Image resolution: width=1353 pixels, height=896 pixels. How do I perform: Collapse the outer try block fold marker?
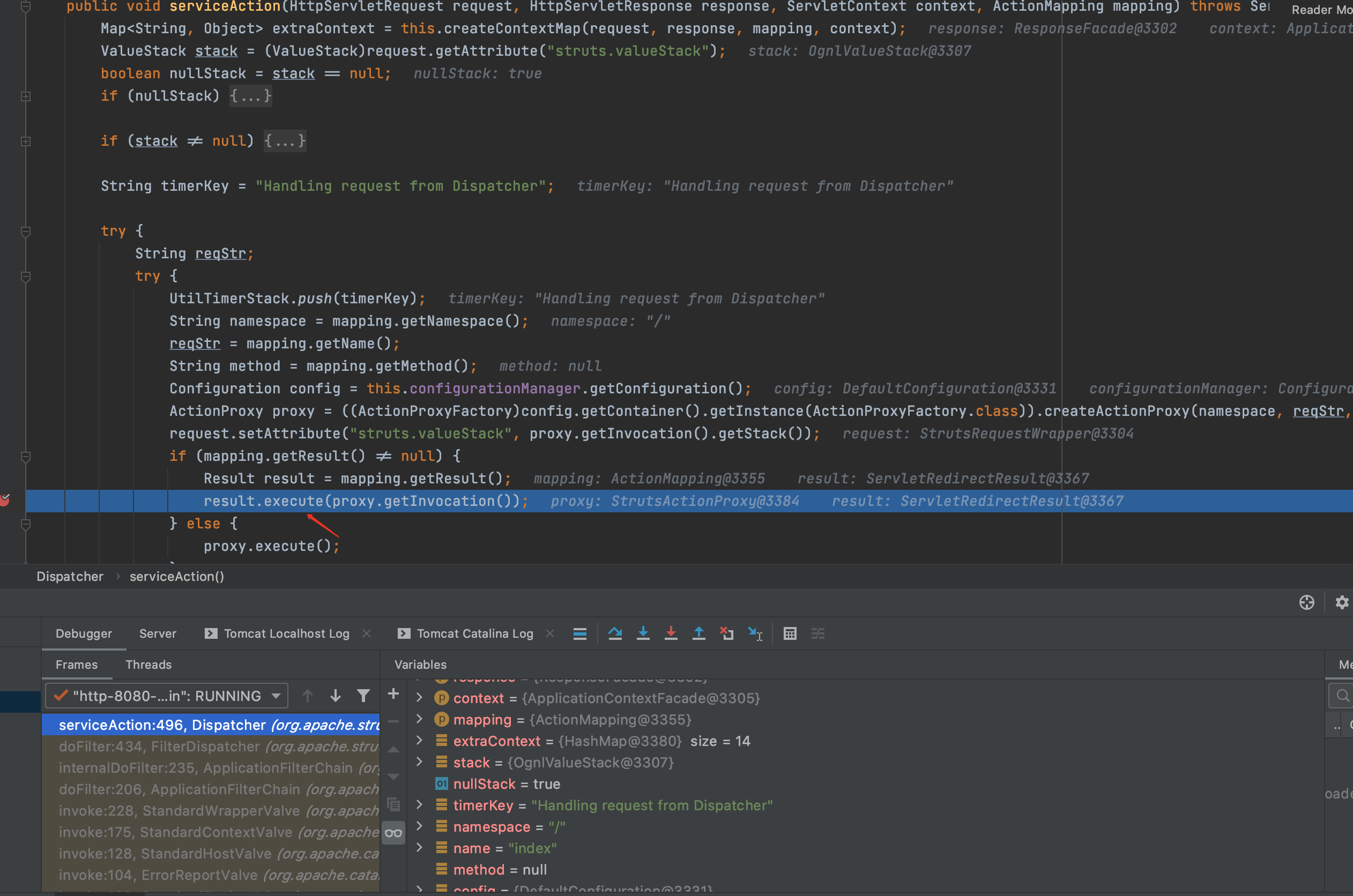pos(26,232)
